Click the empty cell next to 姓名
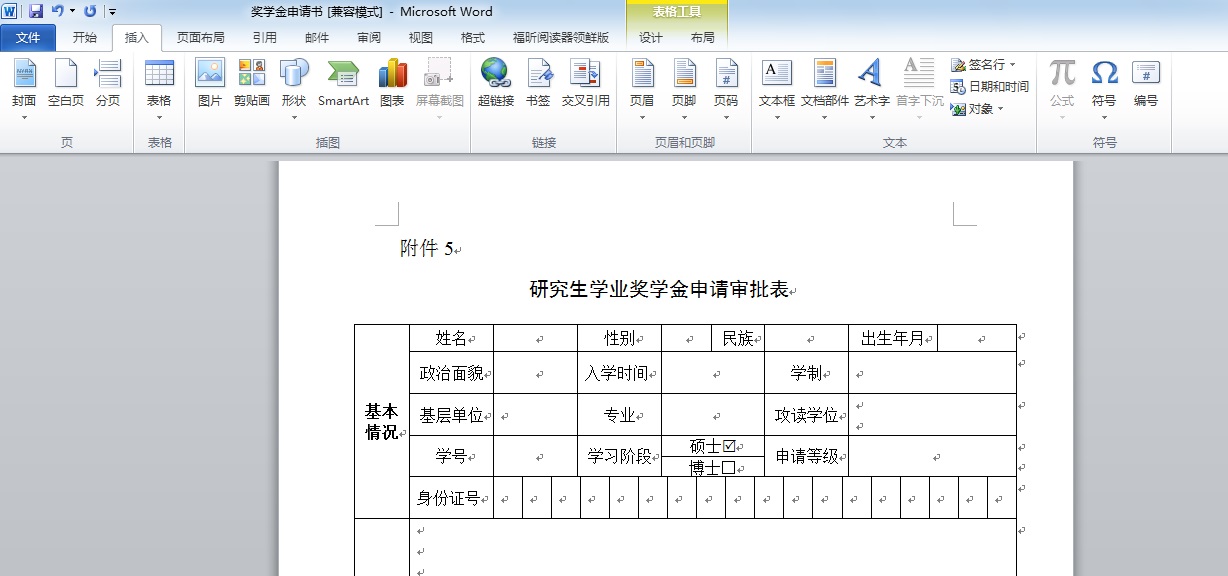 pyautogui.click(x=535, y=338)
